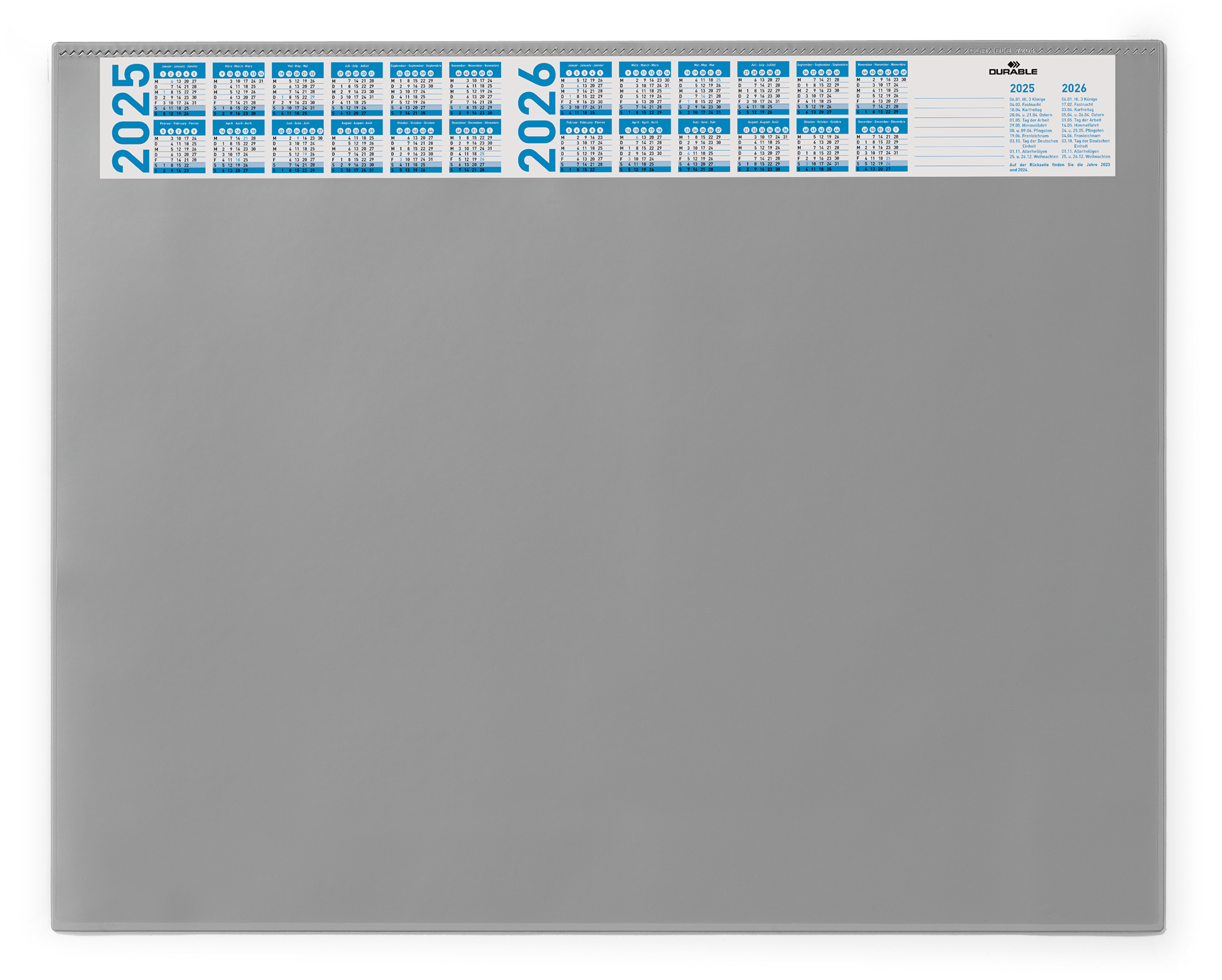Click the large vertical 2025 year label

(131, 118)
